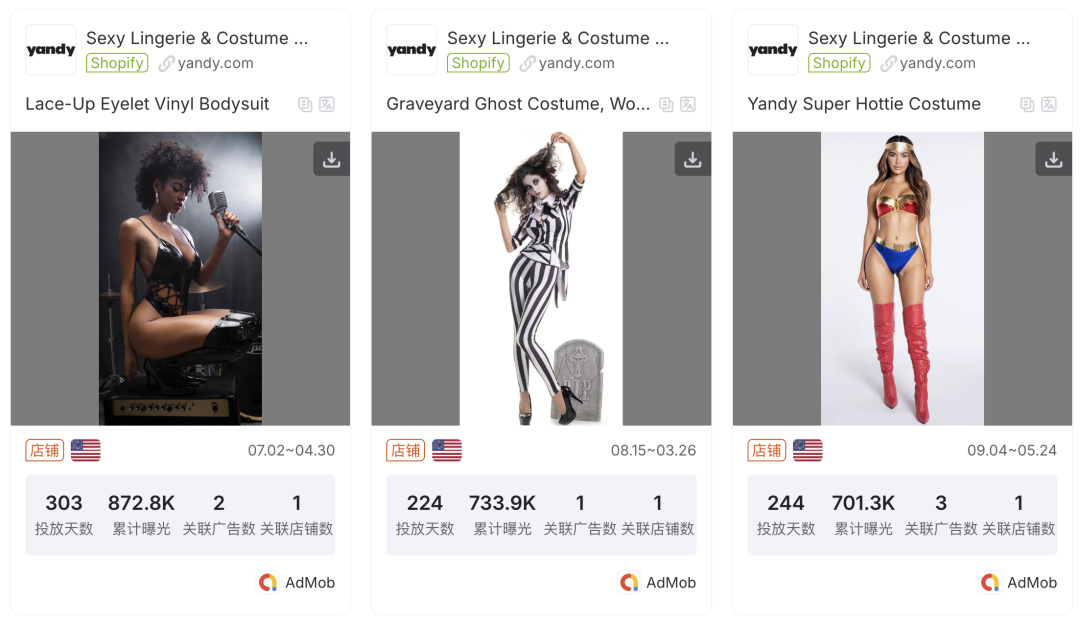Click the 店铺 tag on the Graveyard Ghost card

[x=405, y=450]
